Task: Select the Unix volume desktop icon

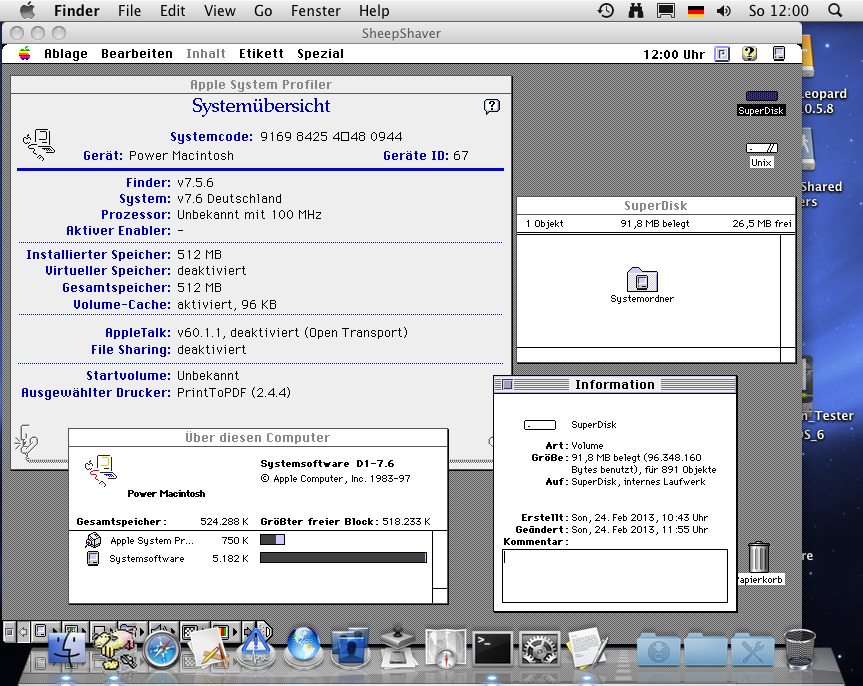Action: pyautogui.click(x=761, y=155)
